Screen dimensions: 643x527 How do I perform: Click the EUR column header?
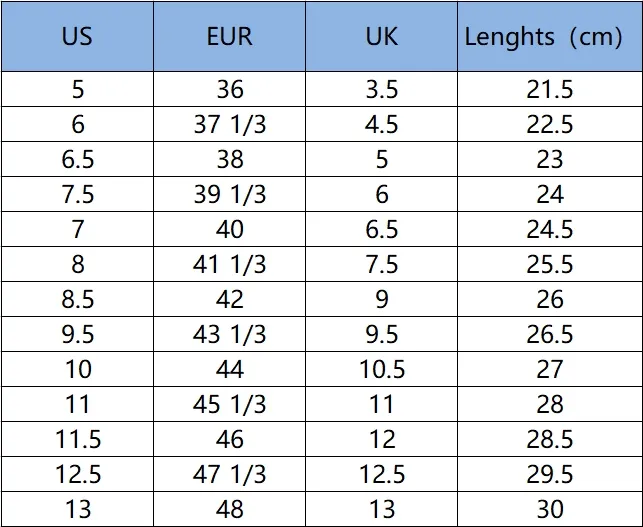coord(229,38)
